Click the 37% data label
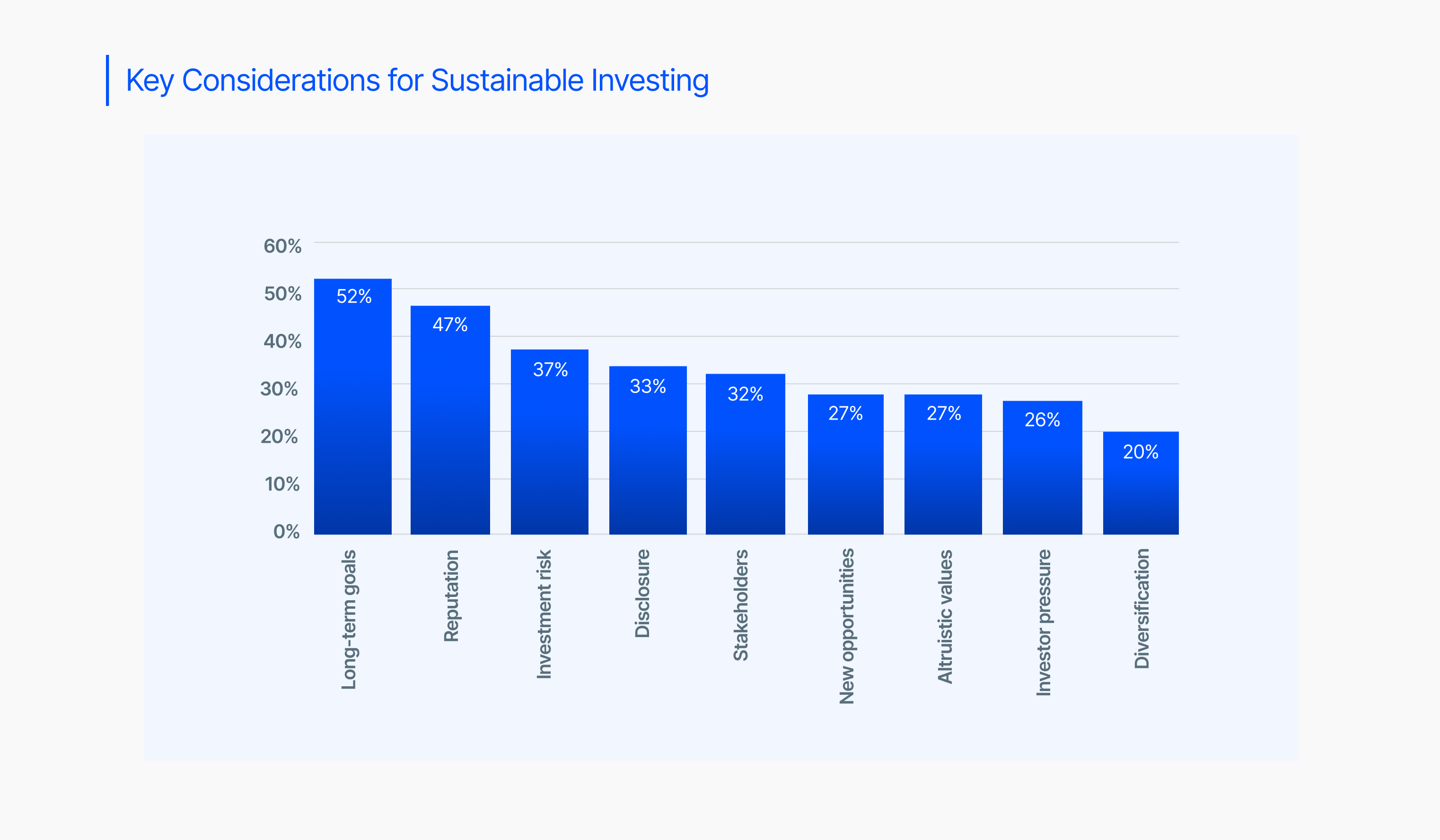 [550, 369]
